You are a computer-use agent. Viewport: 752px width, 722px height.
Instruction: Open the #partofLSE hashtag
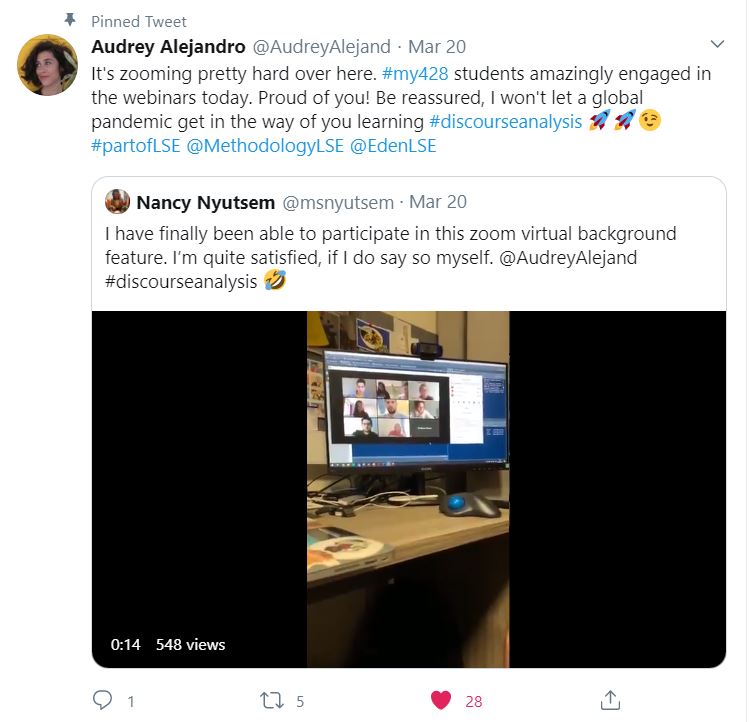136,146
